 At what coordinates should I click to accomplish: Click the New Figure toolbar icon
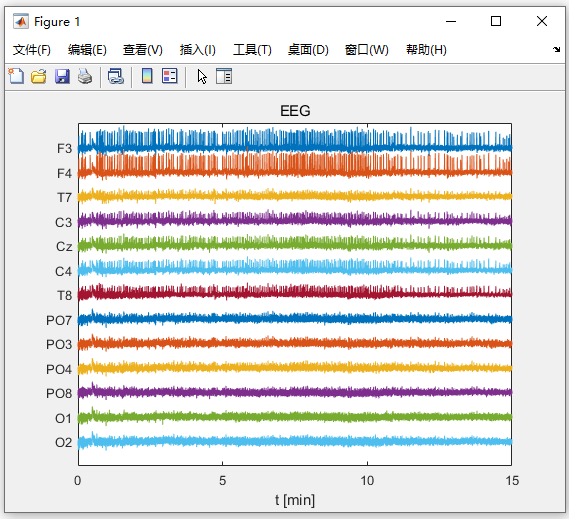pyautogui.click(x=16, y=76)
